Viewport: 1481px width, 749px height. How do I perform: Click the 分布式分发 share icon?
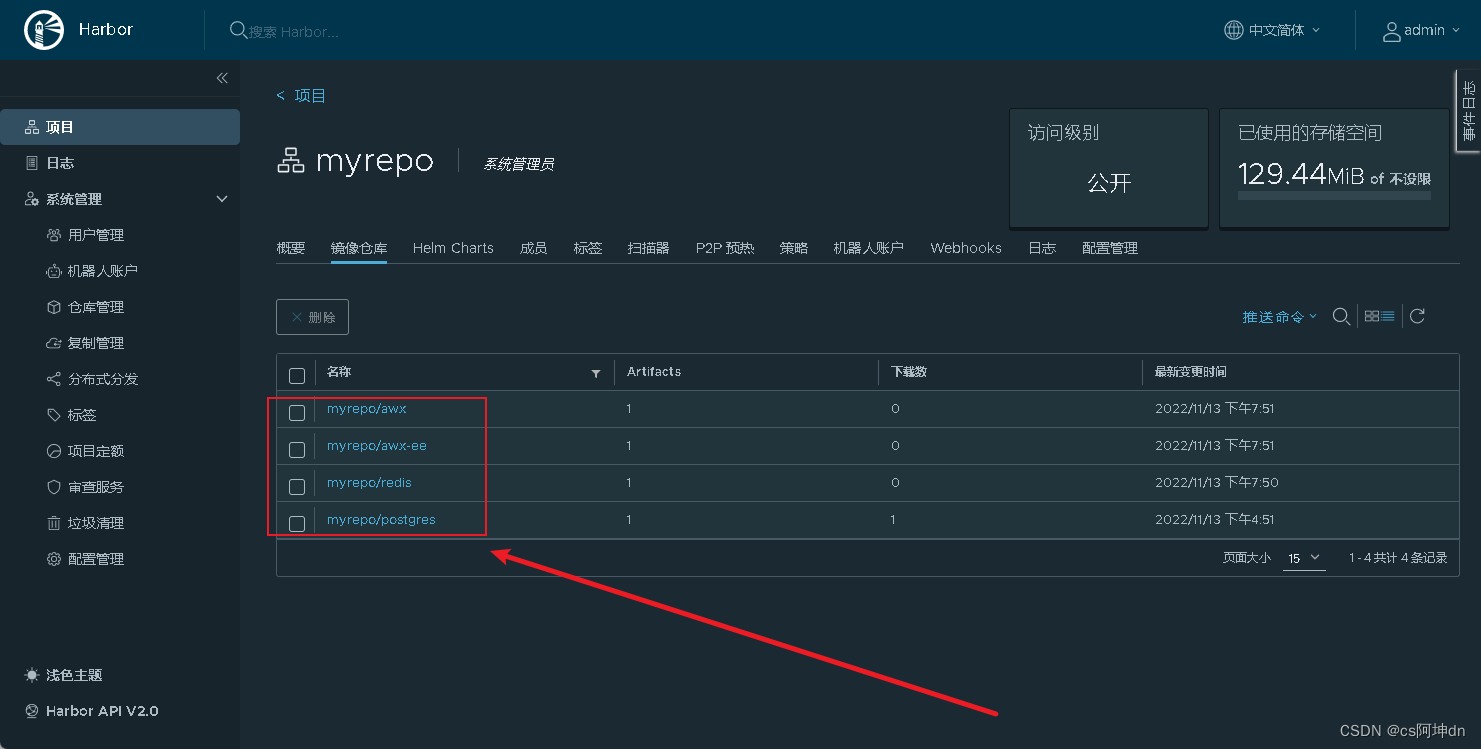54,379
